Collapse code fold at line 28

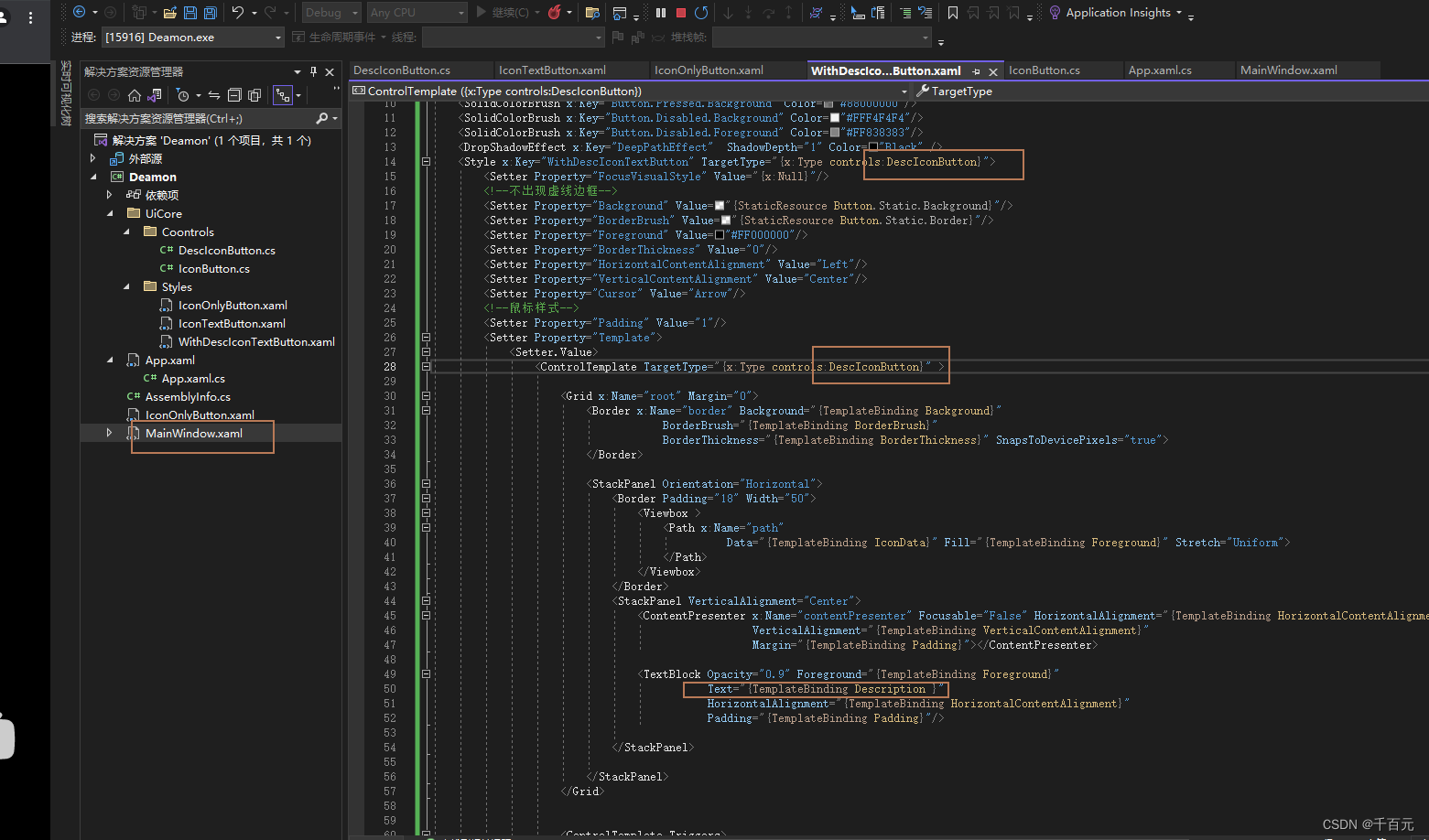(x=425, y=366)
